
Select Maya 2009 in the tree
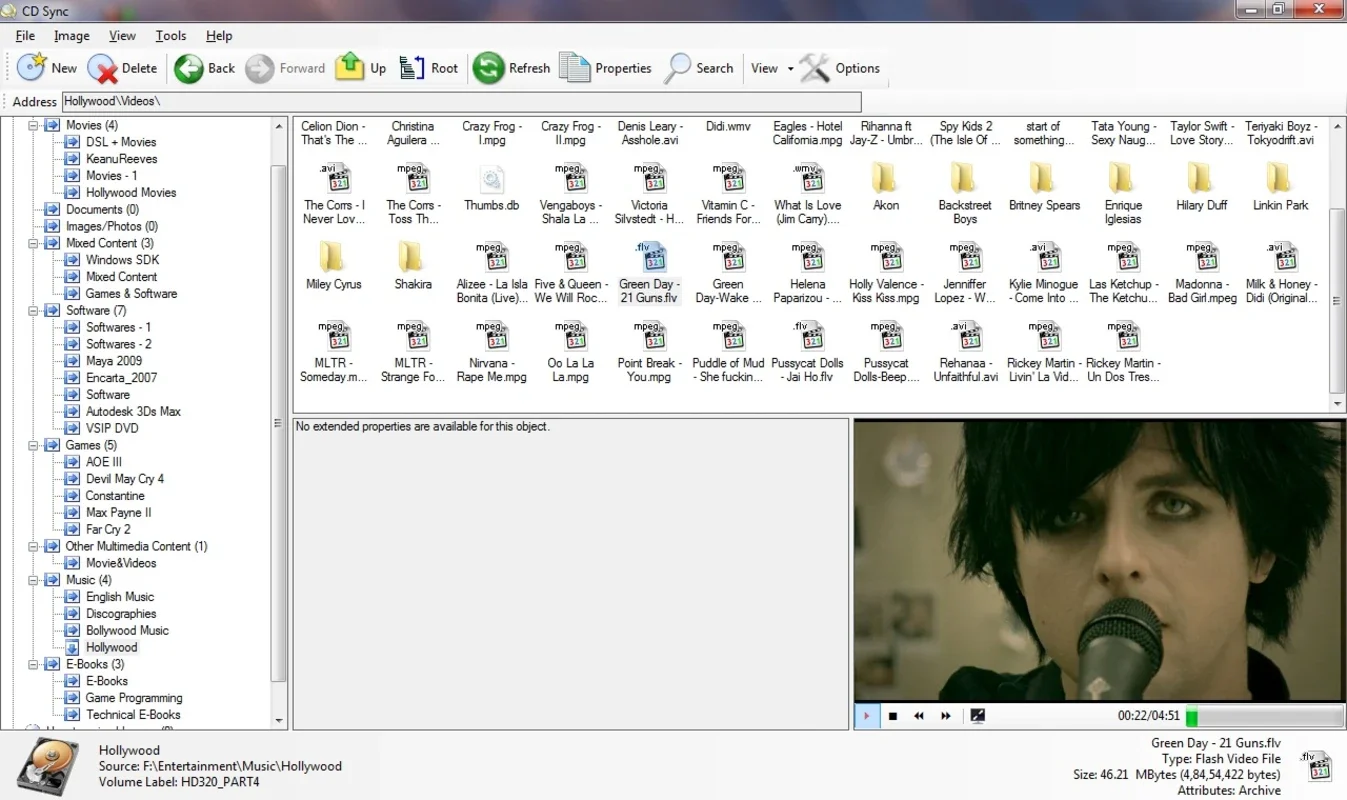(114, 361)
